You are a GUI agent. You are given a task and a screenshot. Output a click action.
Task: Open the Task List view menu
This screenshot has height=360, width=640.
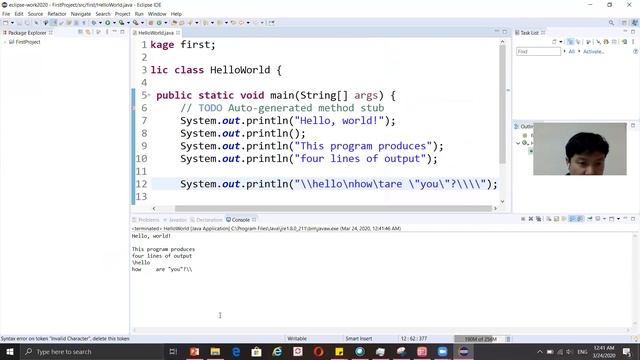point(633,42)
